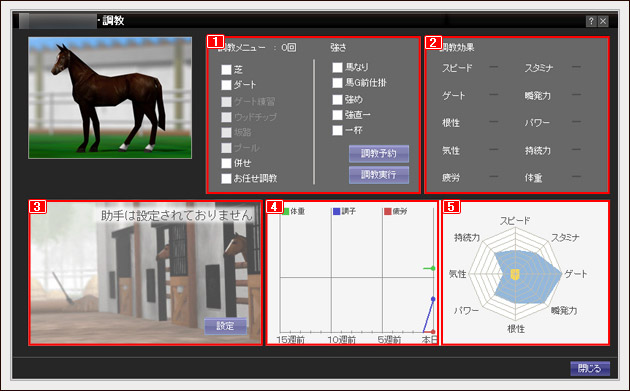Check the disabled プール checkbox

click(x=226, y=148)
